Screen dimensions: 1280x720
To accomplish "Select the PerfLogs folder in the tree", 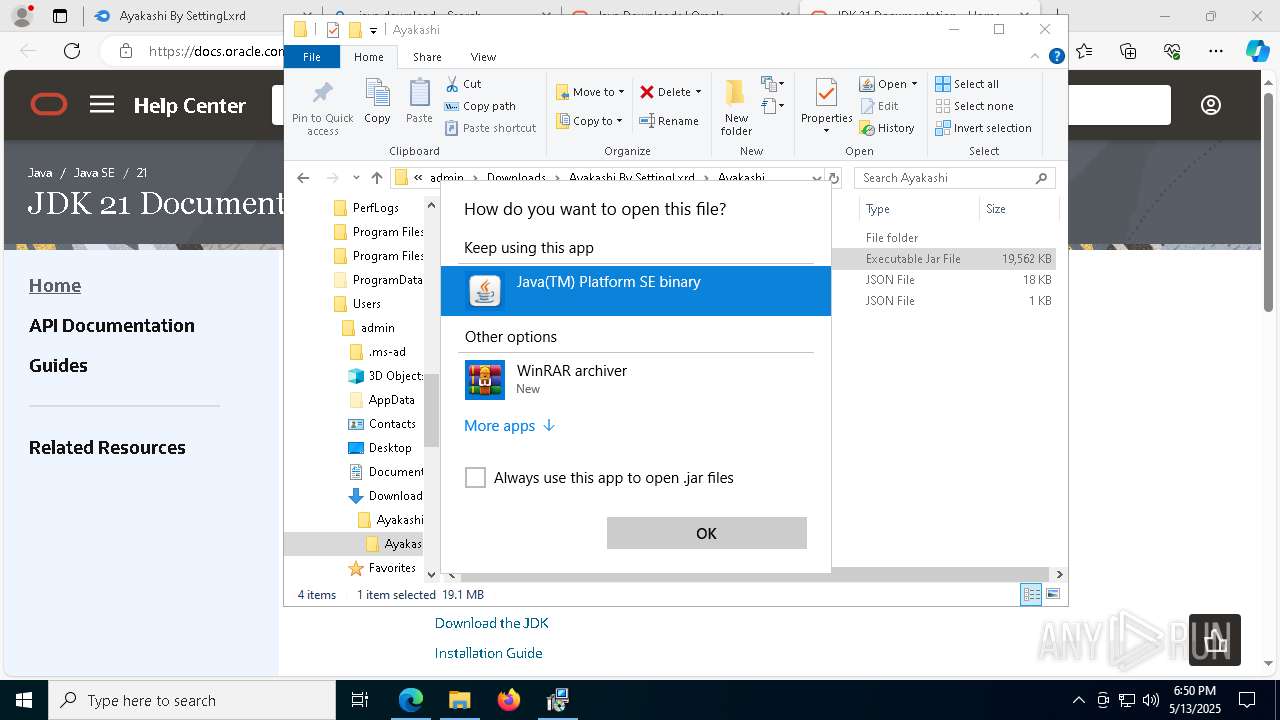I will [x=375, y=208].
